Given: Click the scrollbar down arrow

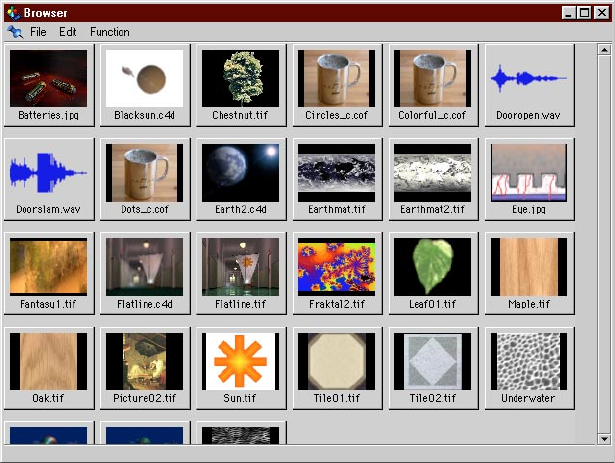Looking at the screenshot, I should tap(604, 439).
